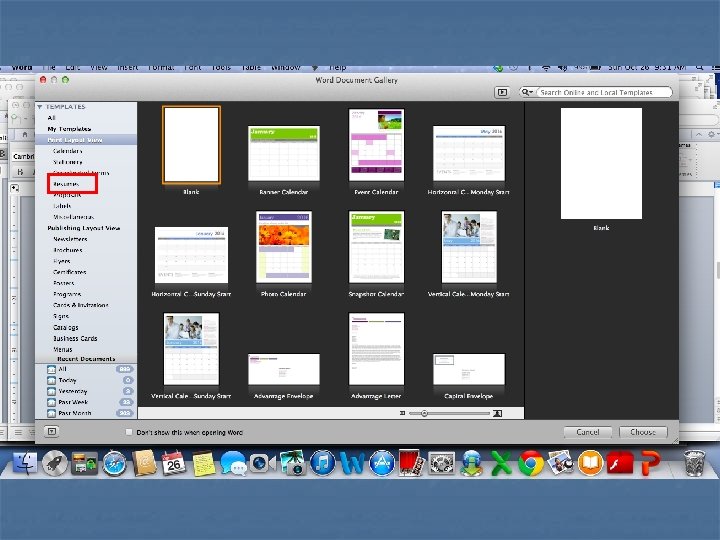This screenshot has height=540, width=720.
Task: Open iTunes music note icon in Dock
Action: (322, 463)
